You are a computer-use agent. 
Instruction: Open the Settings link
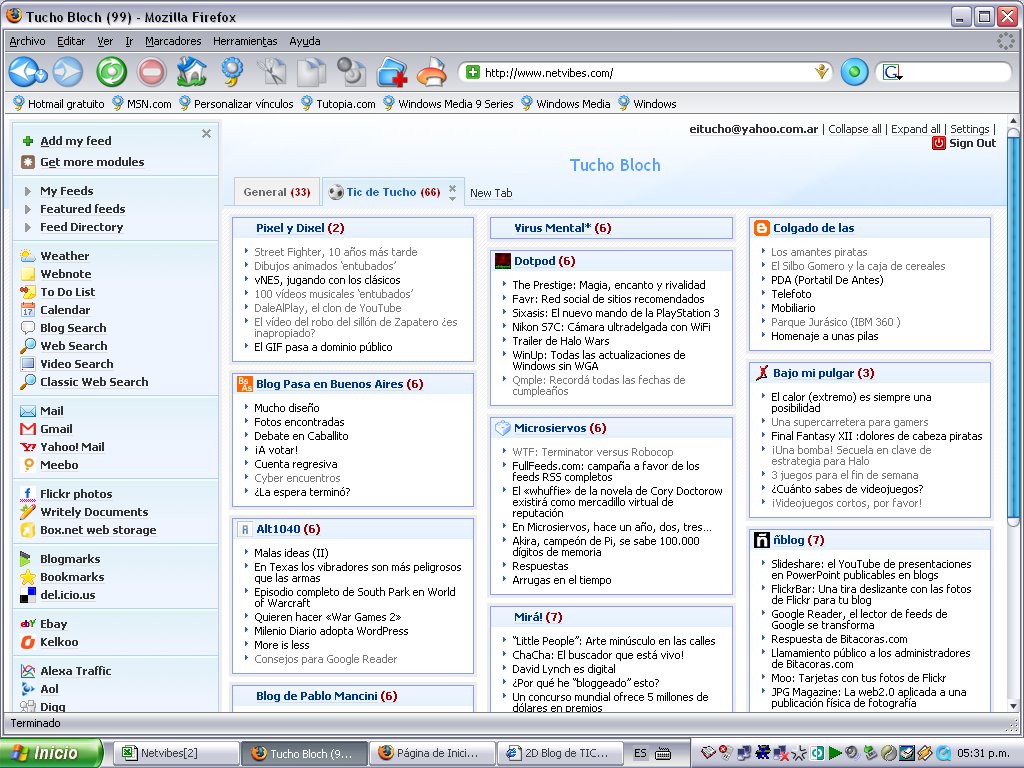[x=970, y=129]
